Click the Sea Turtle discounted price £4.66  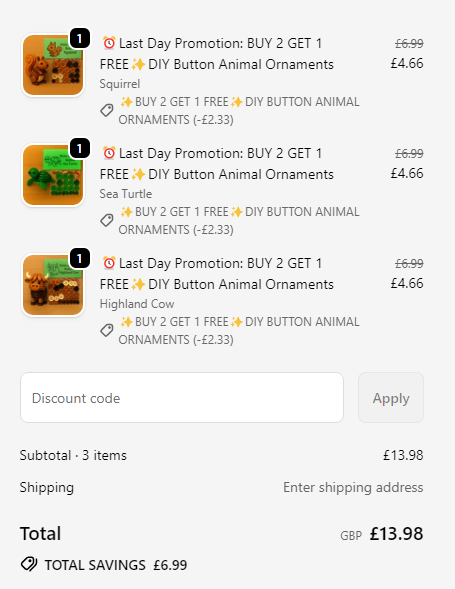(x=407, y=173)
